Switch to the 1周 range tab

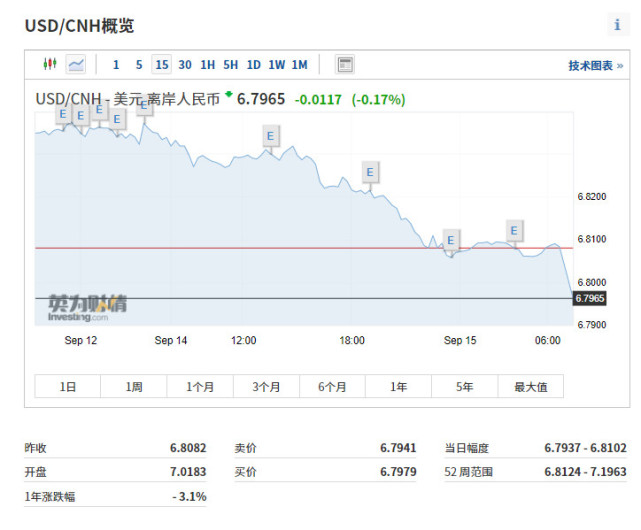pos(134,387)
